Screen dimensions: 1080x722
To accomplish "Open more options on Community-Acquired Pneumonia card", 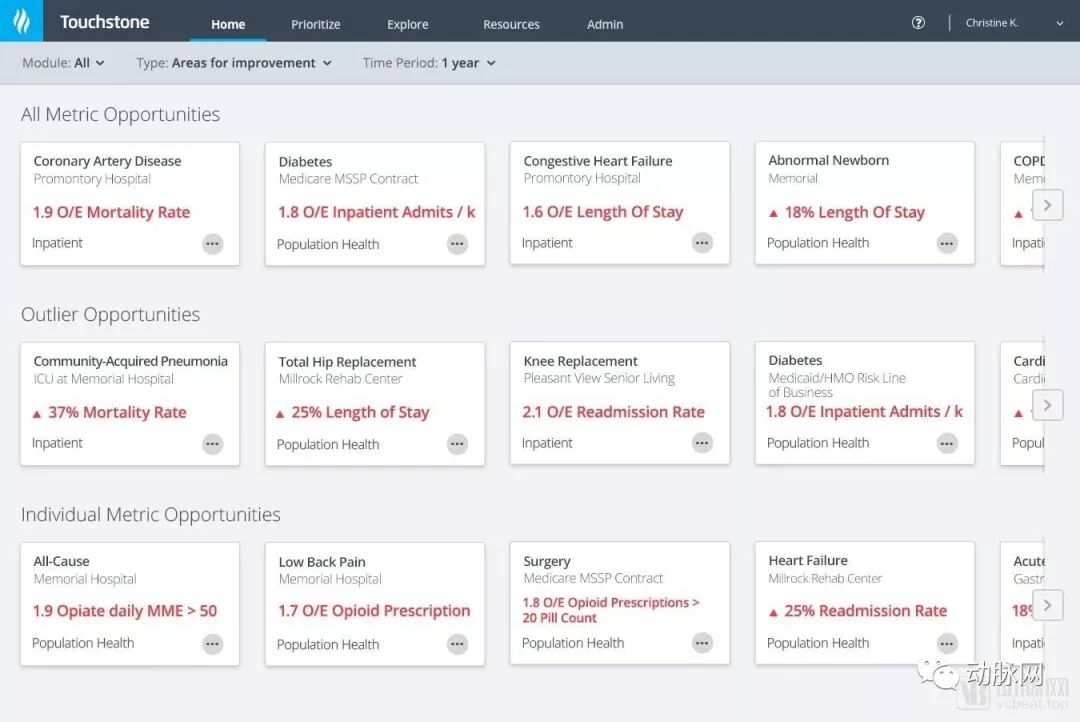I will pyautogui.click(x=212, y=444).
